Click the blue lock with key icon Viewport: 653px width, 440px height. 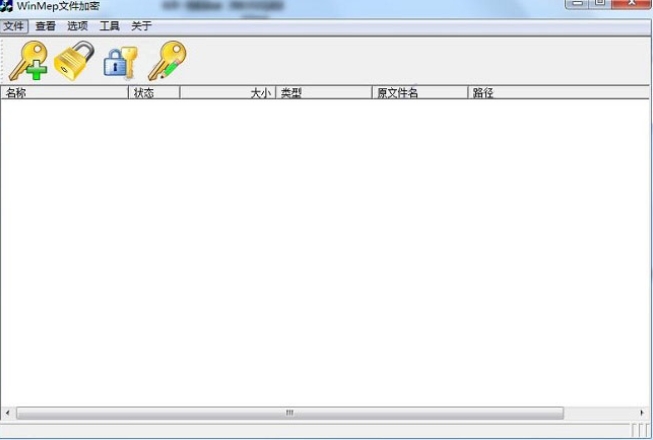coord(120,61)
